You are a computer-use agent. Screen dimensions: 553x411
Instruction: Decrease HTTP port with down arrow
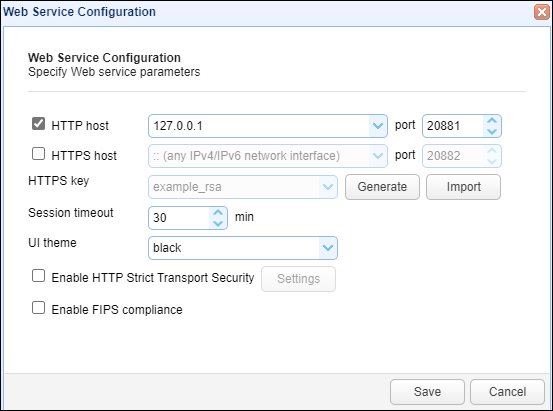tap(492, 132)
